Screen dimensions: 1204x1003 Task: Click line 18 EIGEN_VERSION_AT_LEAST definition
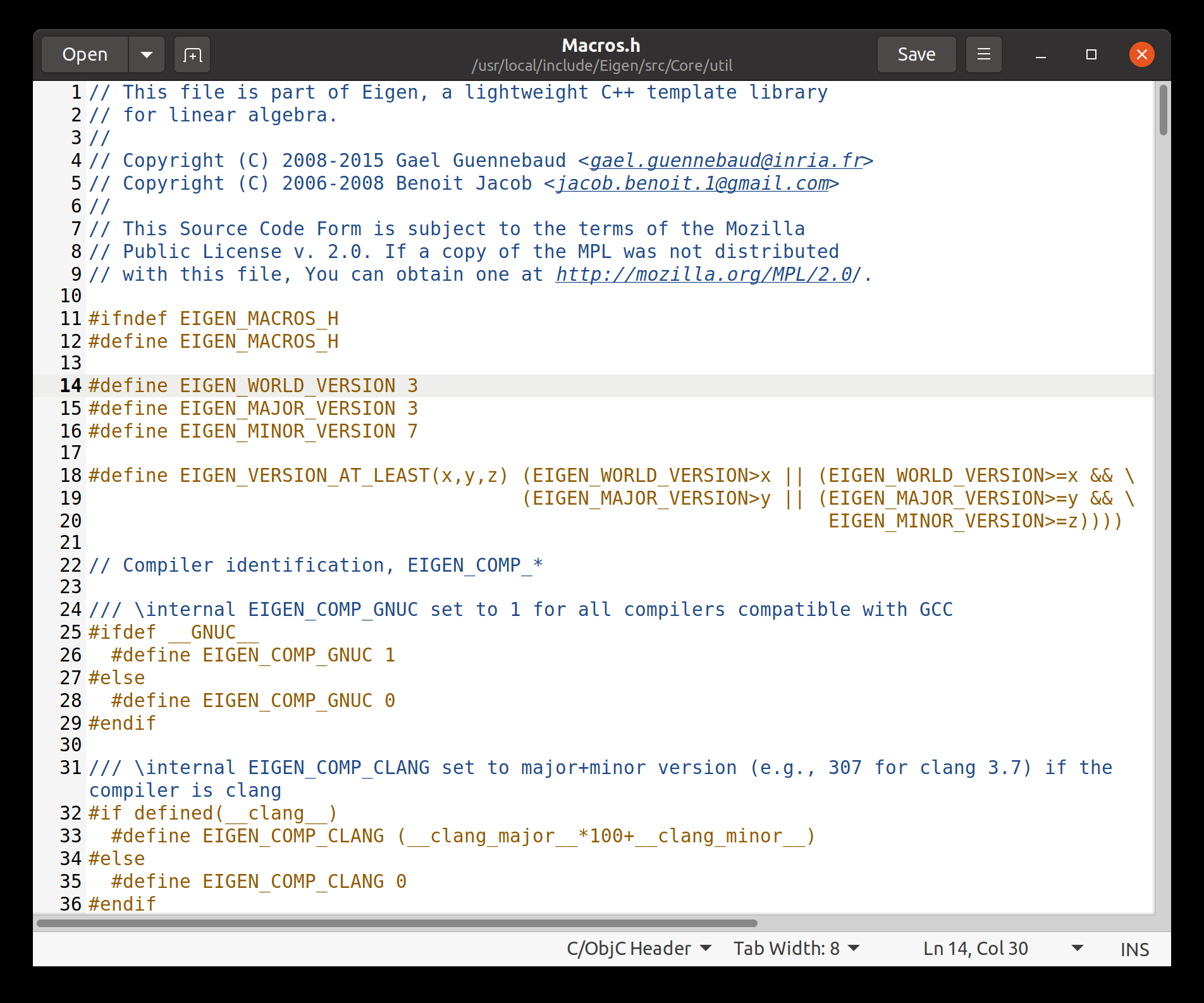click(x=297, y=476)
